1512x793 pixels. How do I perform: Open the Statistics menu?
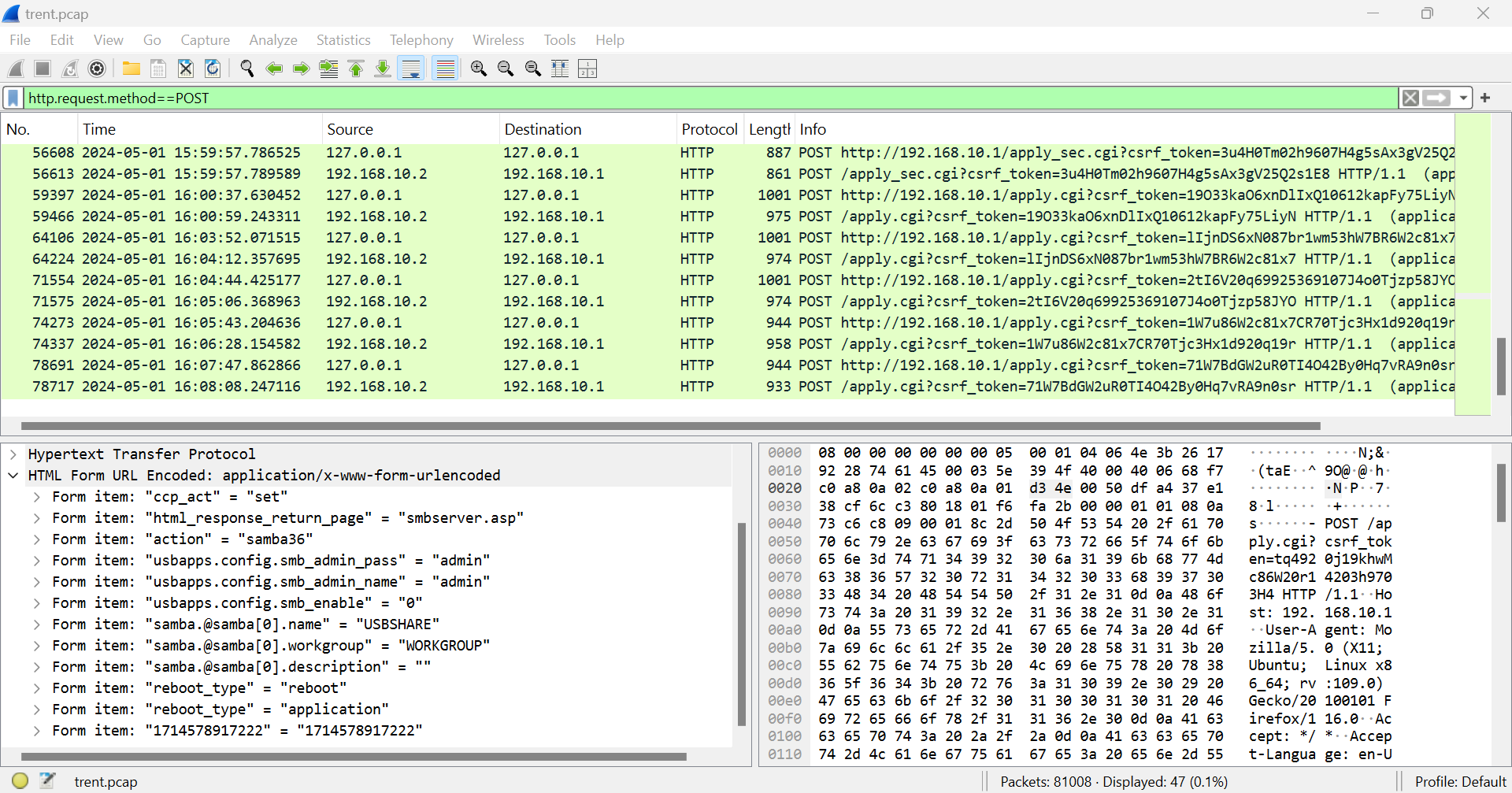pyautogui.click(x=343, y=40)
